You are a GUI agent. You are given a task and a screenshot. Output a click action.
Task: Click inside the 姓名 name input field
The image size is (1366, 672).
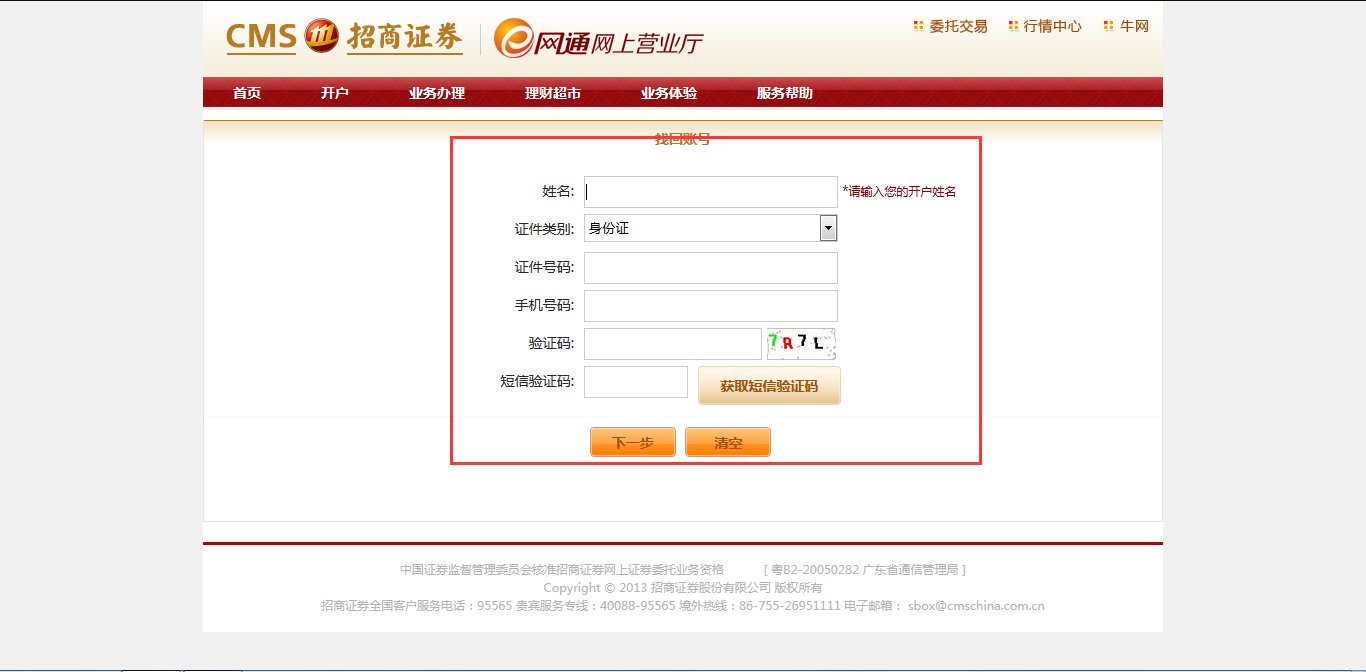point(710,191)
